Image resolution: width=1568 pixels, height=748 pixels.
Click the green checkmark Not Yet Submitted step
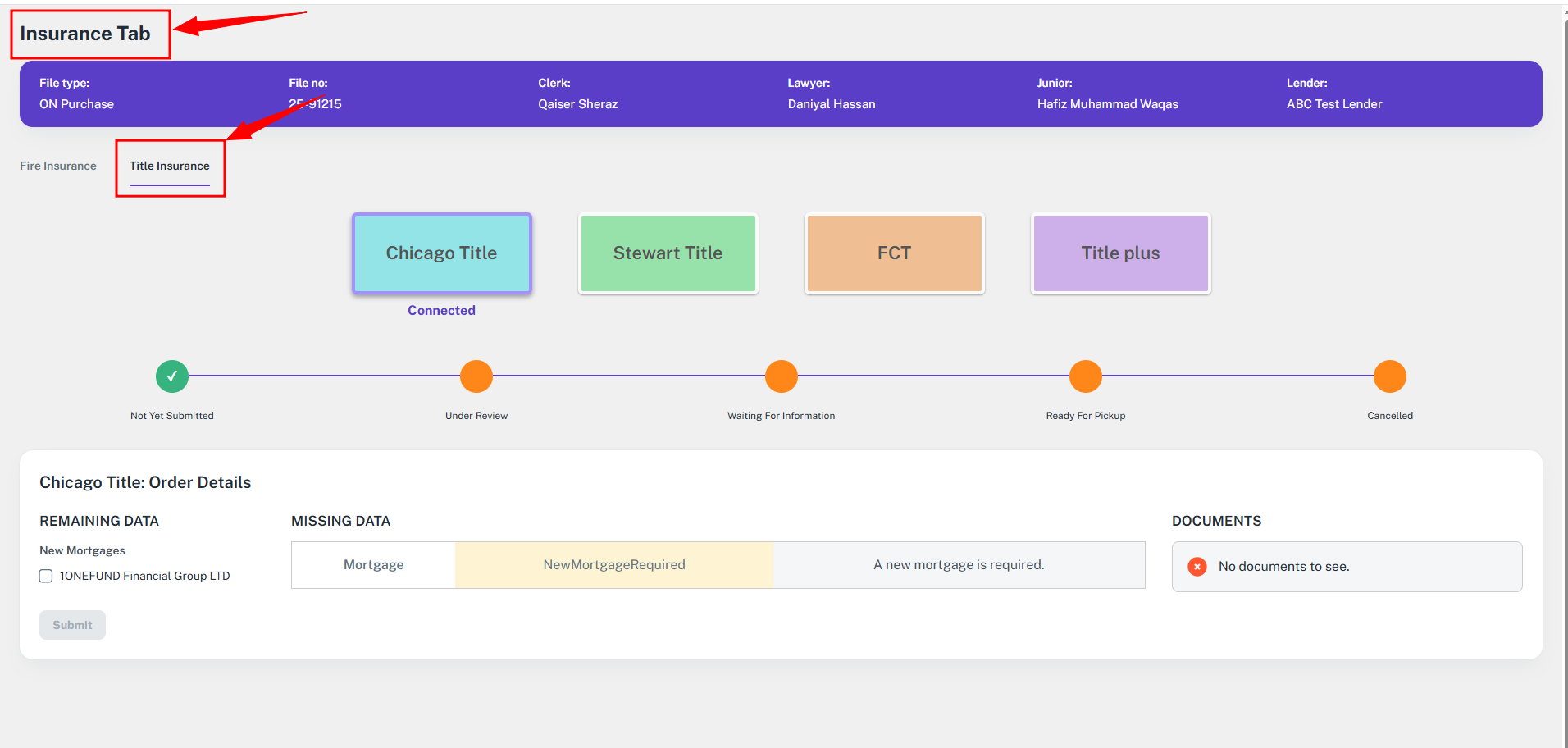172,376
